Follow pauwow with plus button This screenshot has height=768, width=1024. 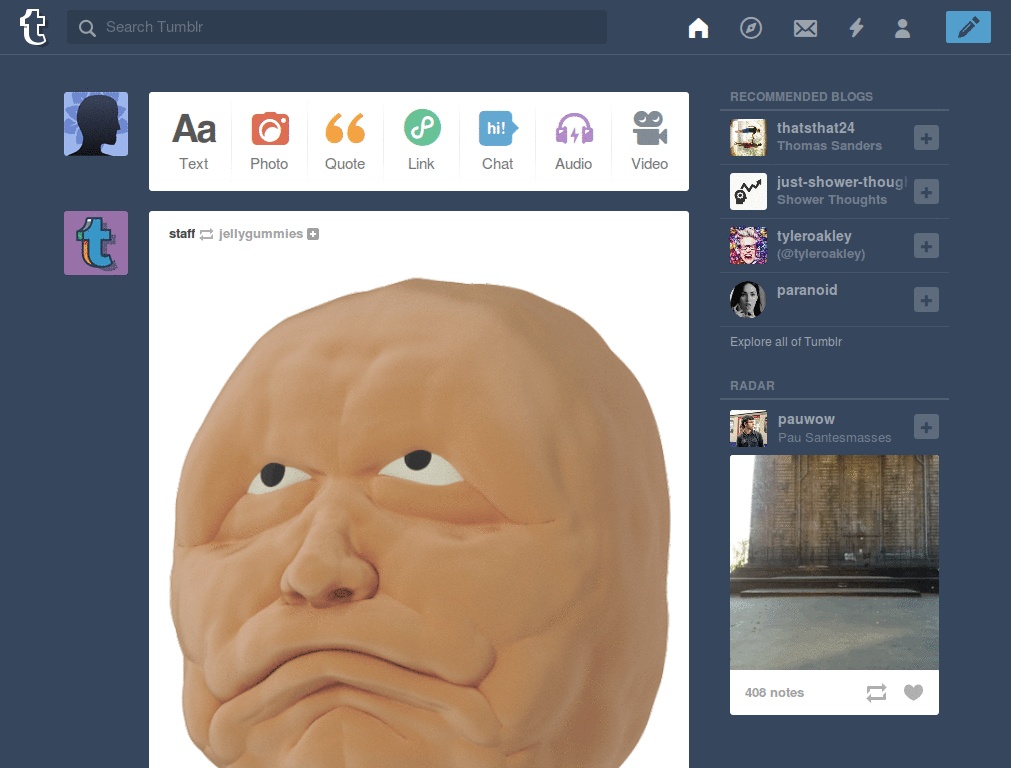tap(926, 427)
